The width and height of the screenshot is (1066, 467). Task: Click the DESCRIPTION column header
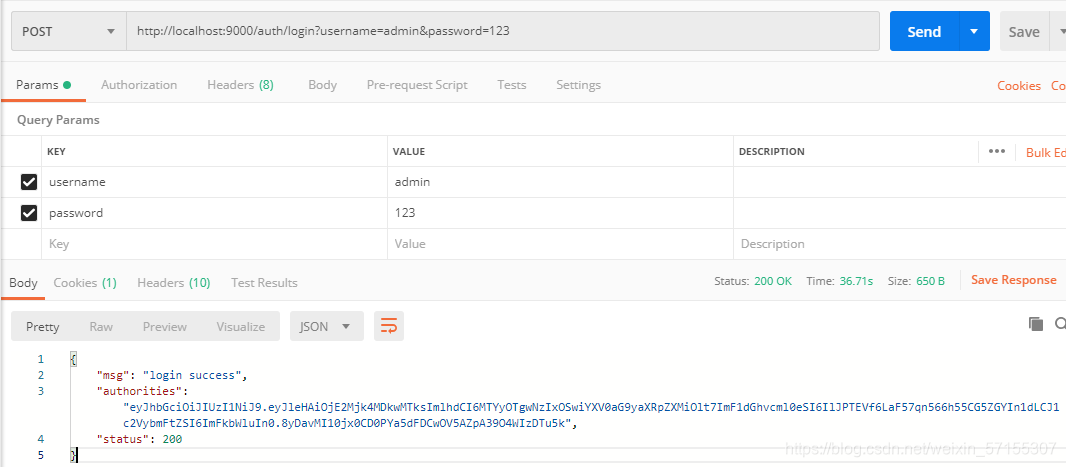click(x=772, y=152)
